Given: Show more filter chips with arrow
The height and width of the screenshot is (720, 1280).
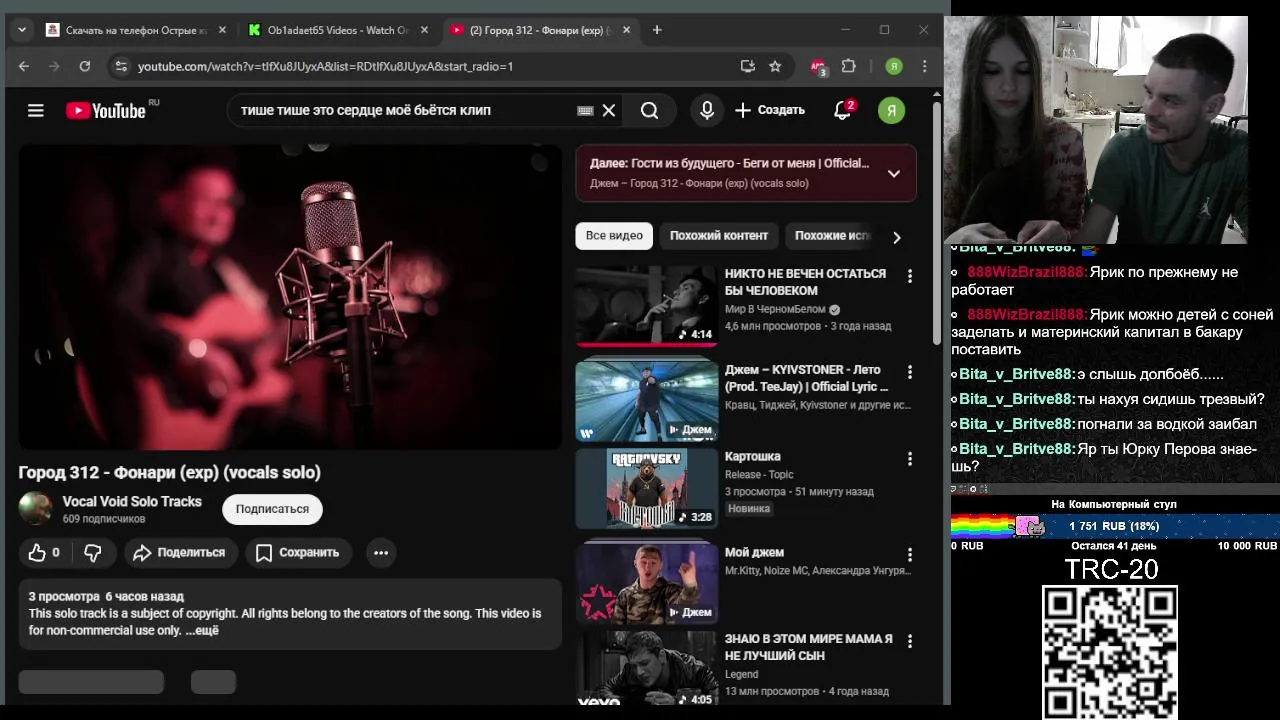Looking at the screenshot, I should coord(896,237).
